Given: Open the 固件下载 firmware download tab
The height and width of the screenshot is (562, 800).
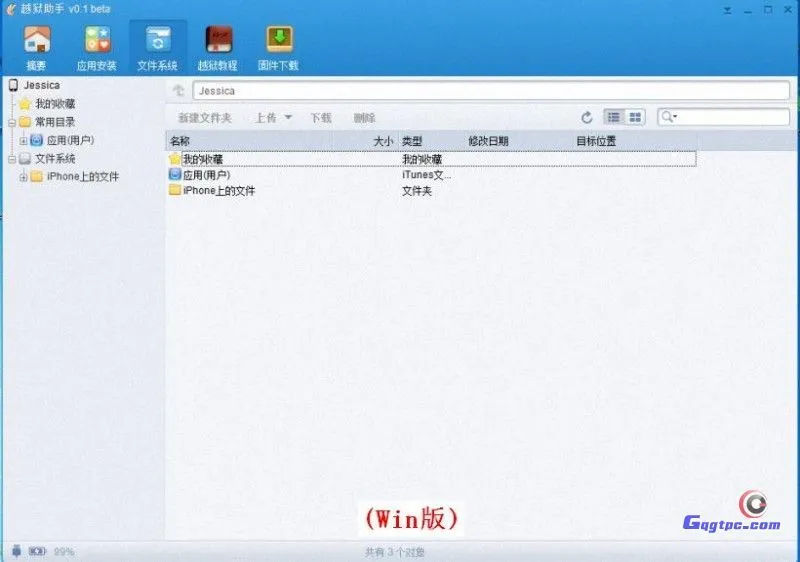Looking at the screenshot, I should (279, 47).
